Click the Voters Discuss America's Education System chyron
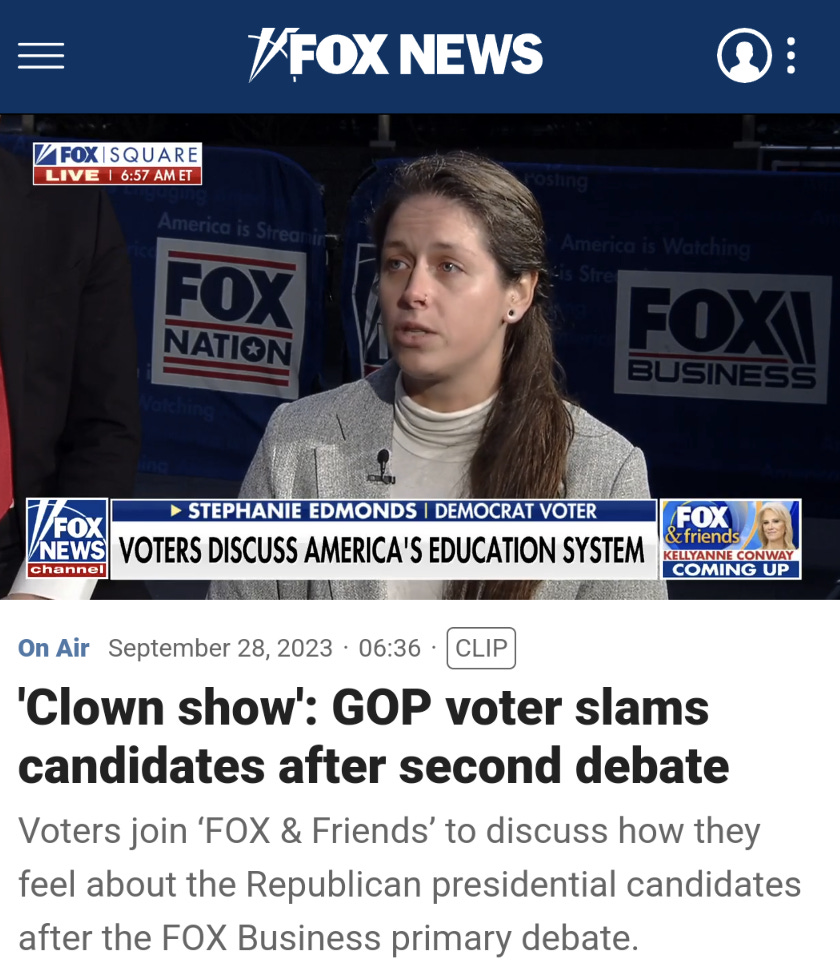The image size is (840, 963). (x=382, y=550)
